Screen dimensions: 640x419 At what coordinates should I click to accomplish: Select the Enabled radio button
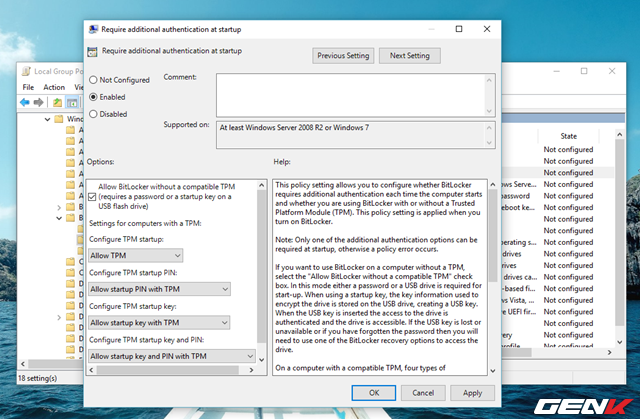[x=93, y=97]
